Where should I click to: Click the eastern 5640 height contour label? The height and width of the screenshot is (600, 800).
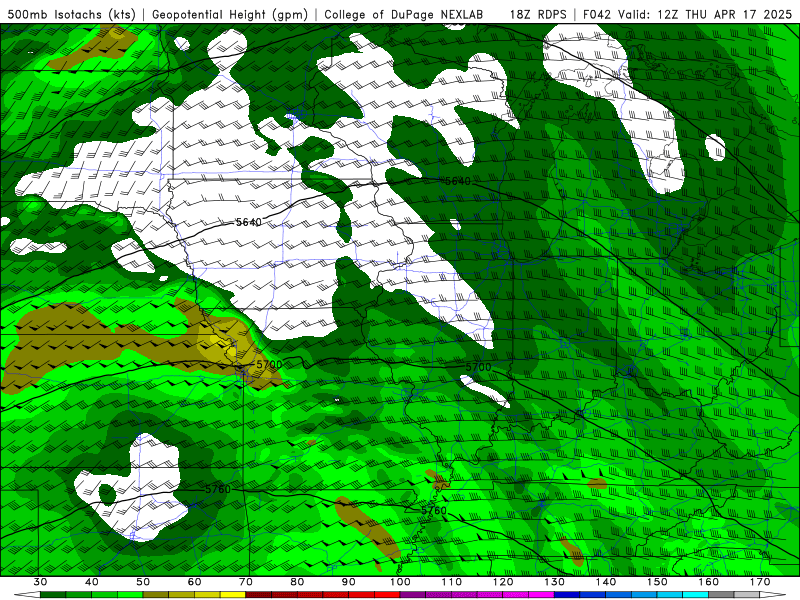(x=458, y=181)
